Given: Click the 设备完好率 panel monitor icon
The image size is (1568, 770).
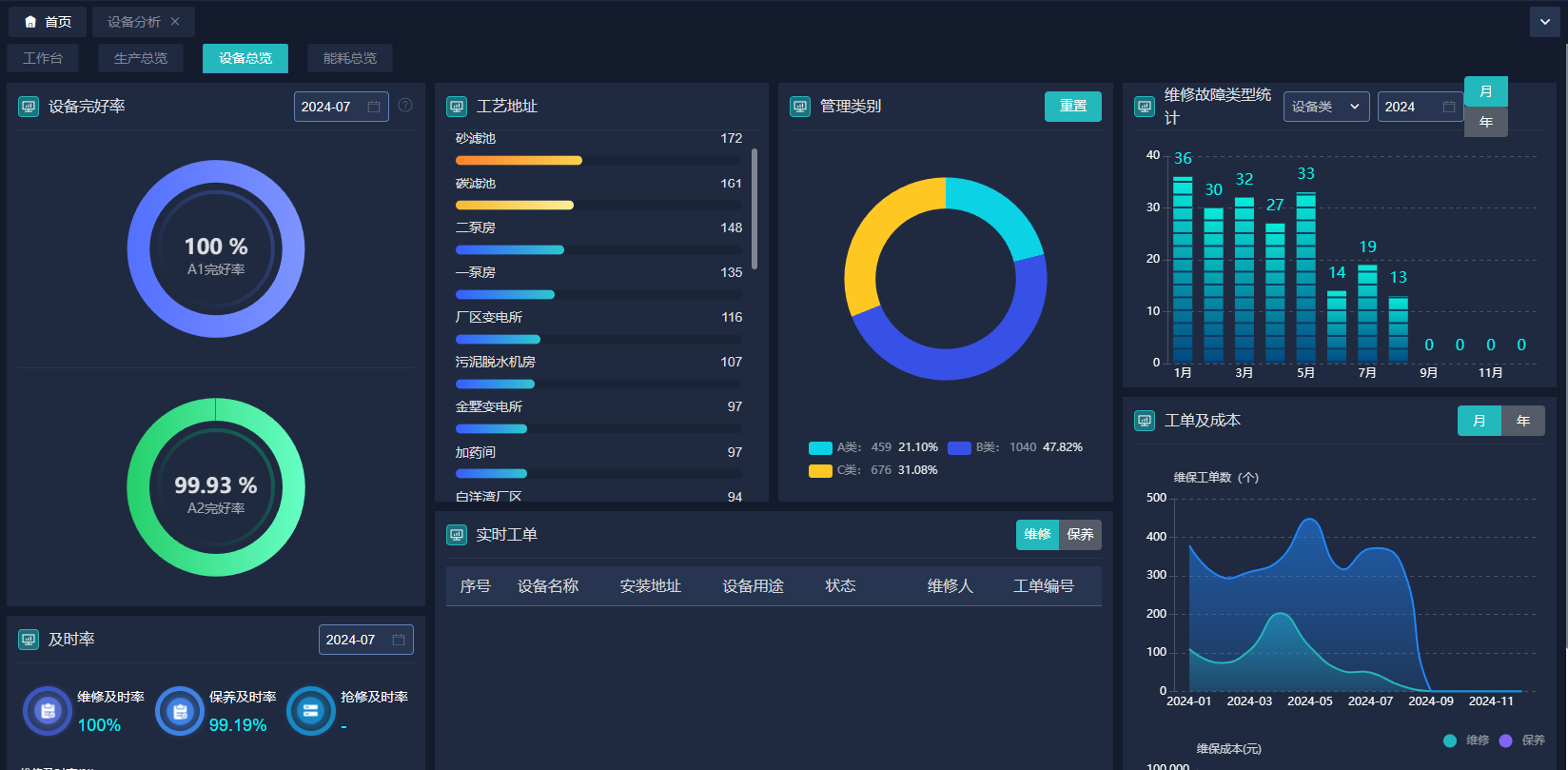Looking at the screenshot, I should [29, 107].
